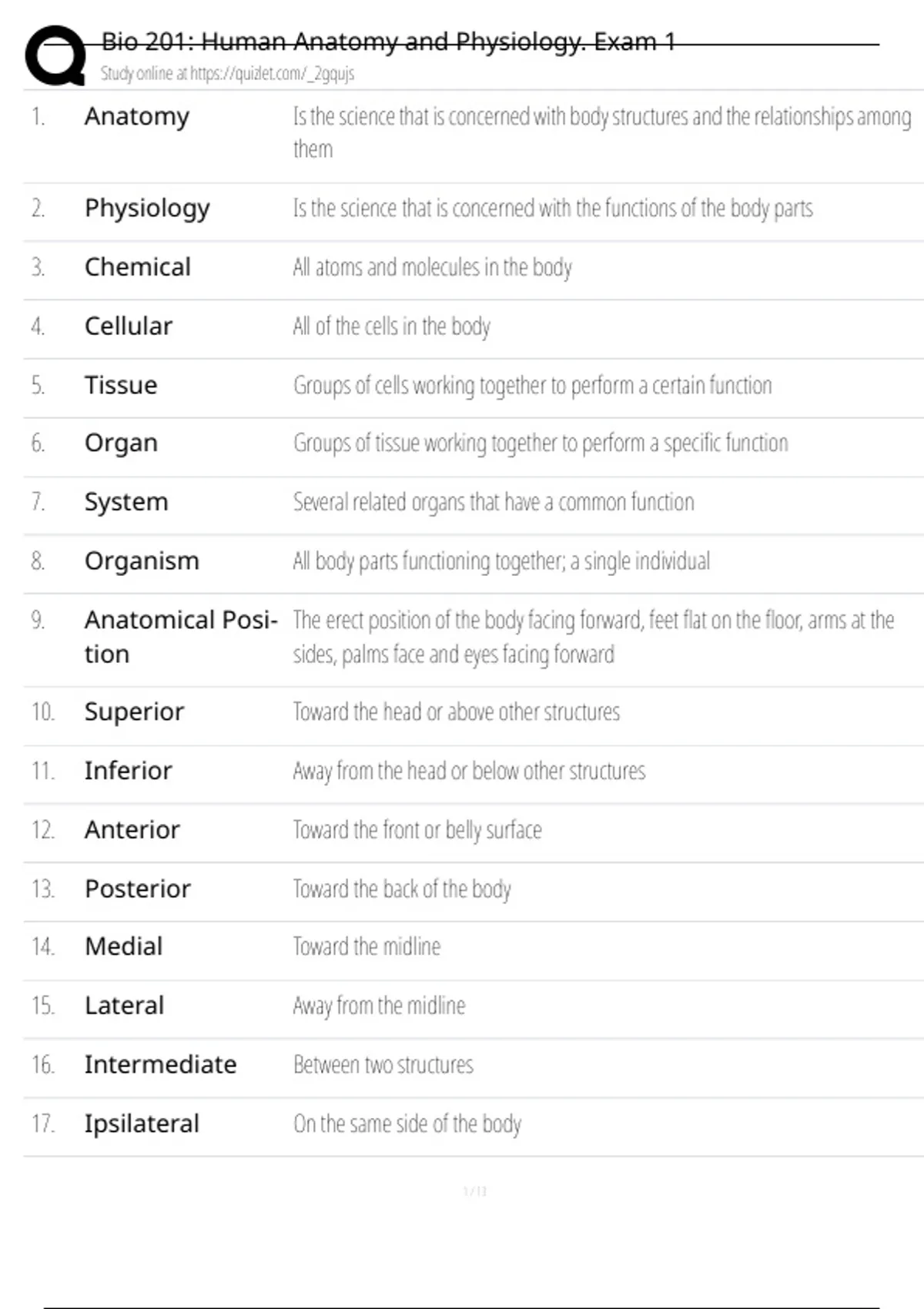Click the Superior definition text
Image resolution: width=924 pixels, height=1309 pixels.
(457, 712)
